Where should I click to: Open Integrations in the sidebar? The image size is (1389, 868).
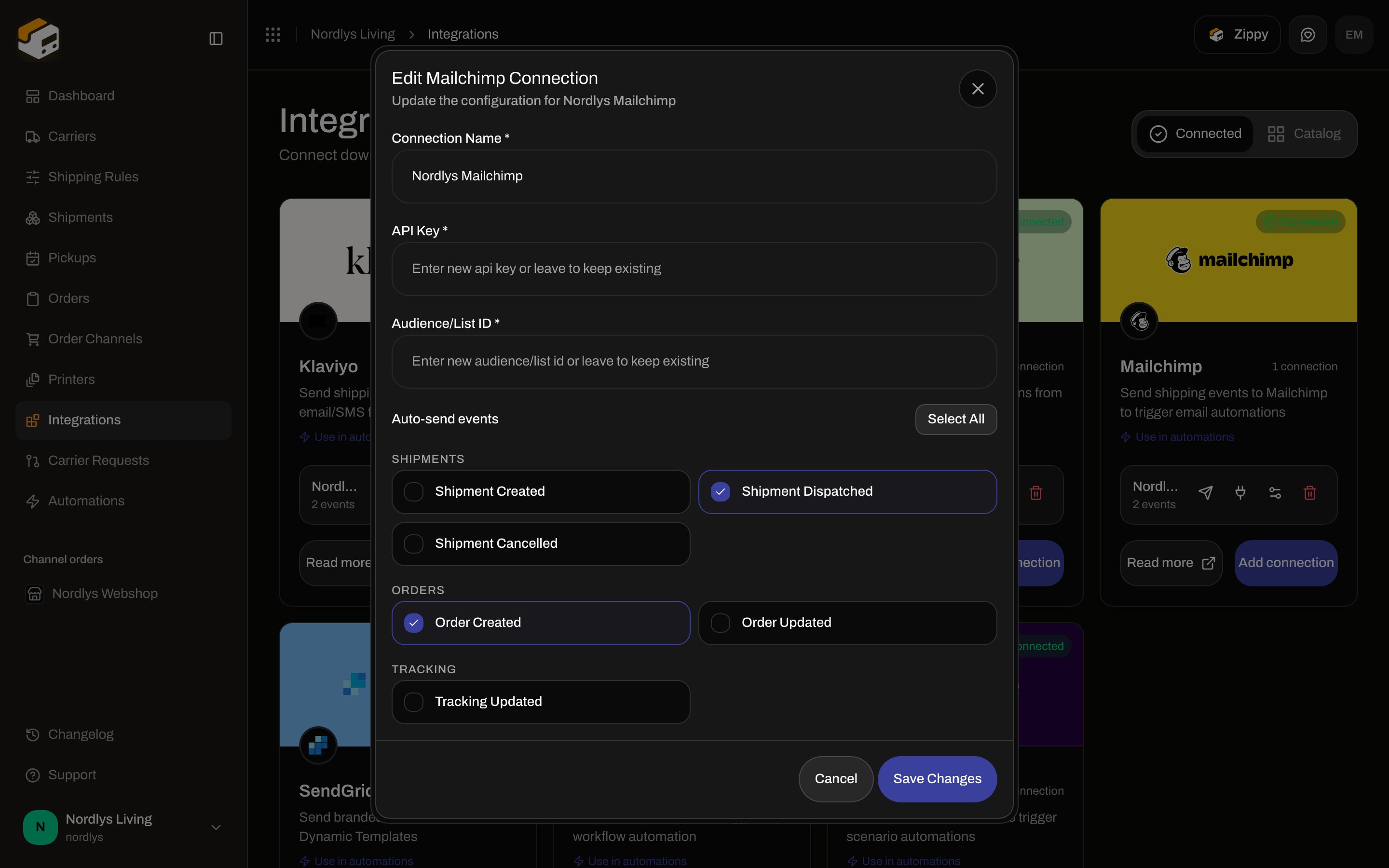pos(123,420)
